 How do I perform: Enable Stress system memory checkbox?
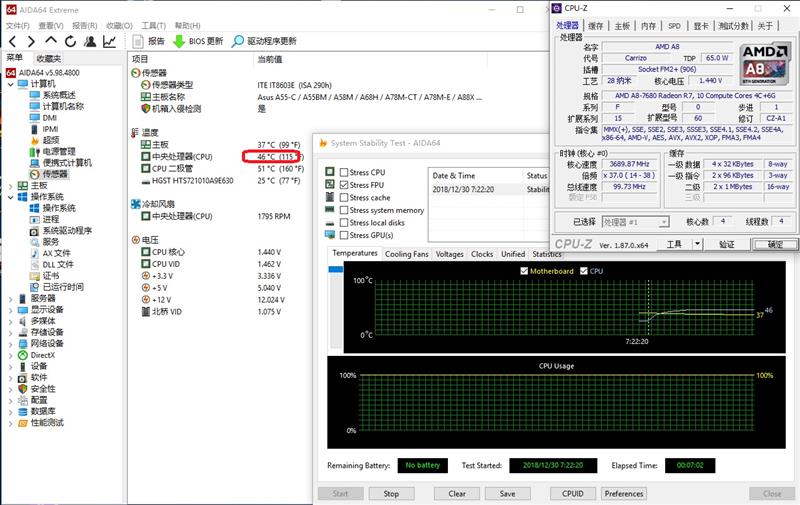[x=344, y=210]
